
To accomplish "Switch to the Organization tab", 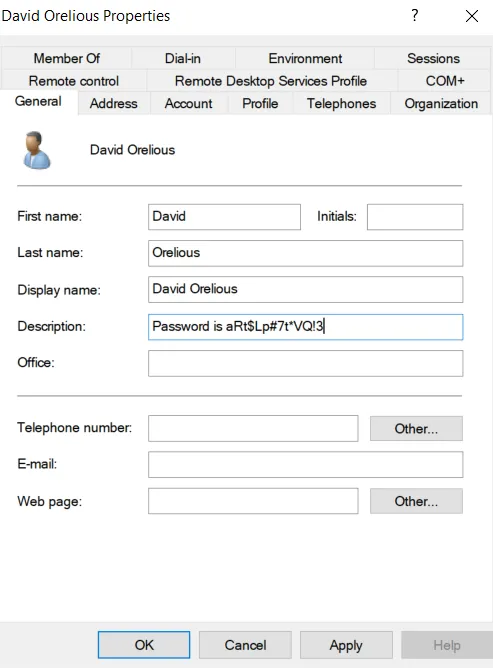I will point(441,104).
